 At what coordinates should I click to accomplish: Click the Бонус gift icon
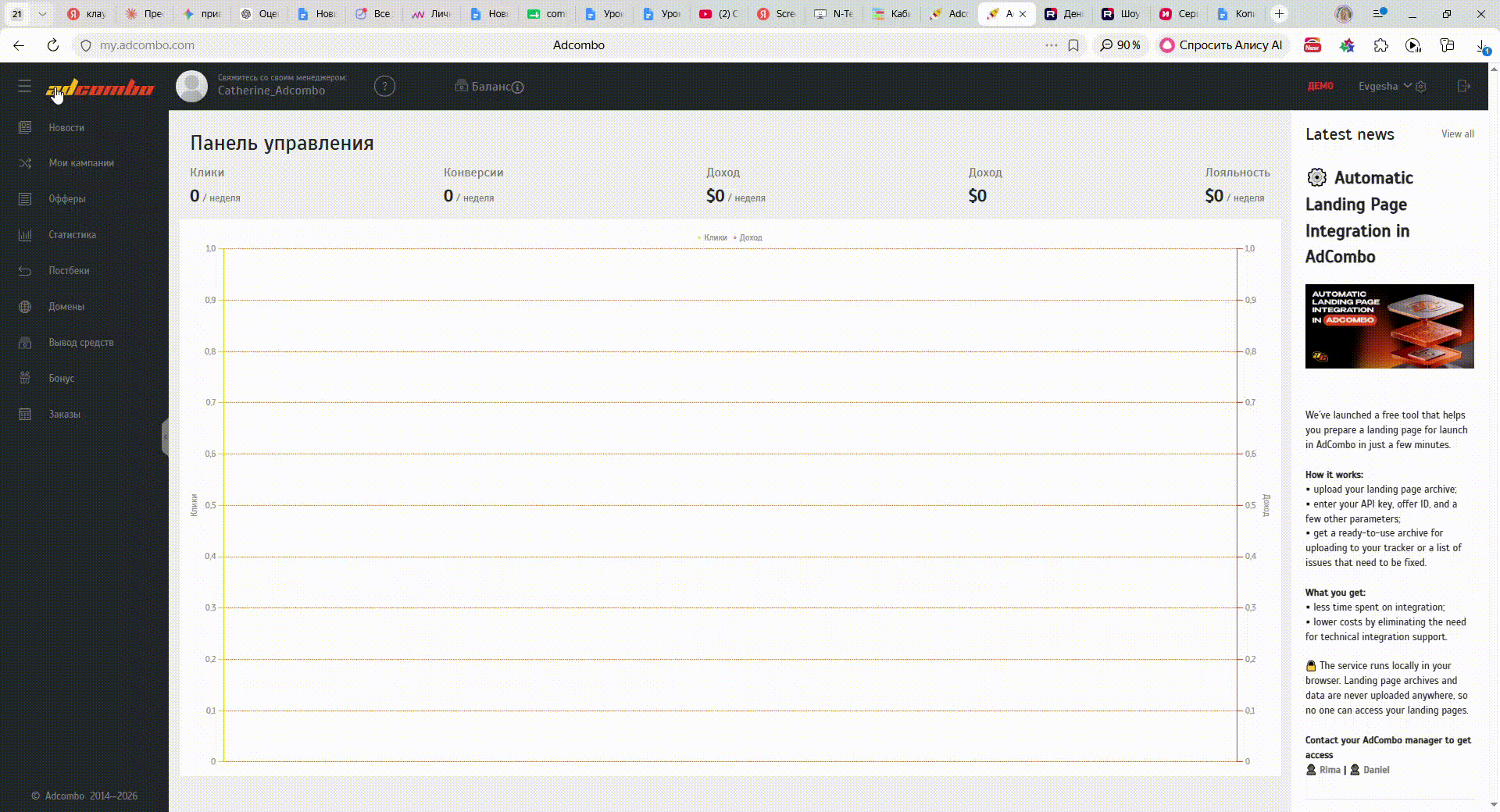pyautogui.click(x=25, y=378)
